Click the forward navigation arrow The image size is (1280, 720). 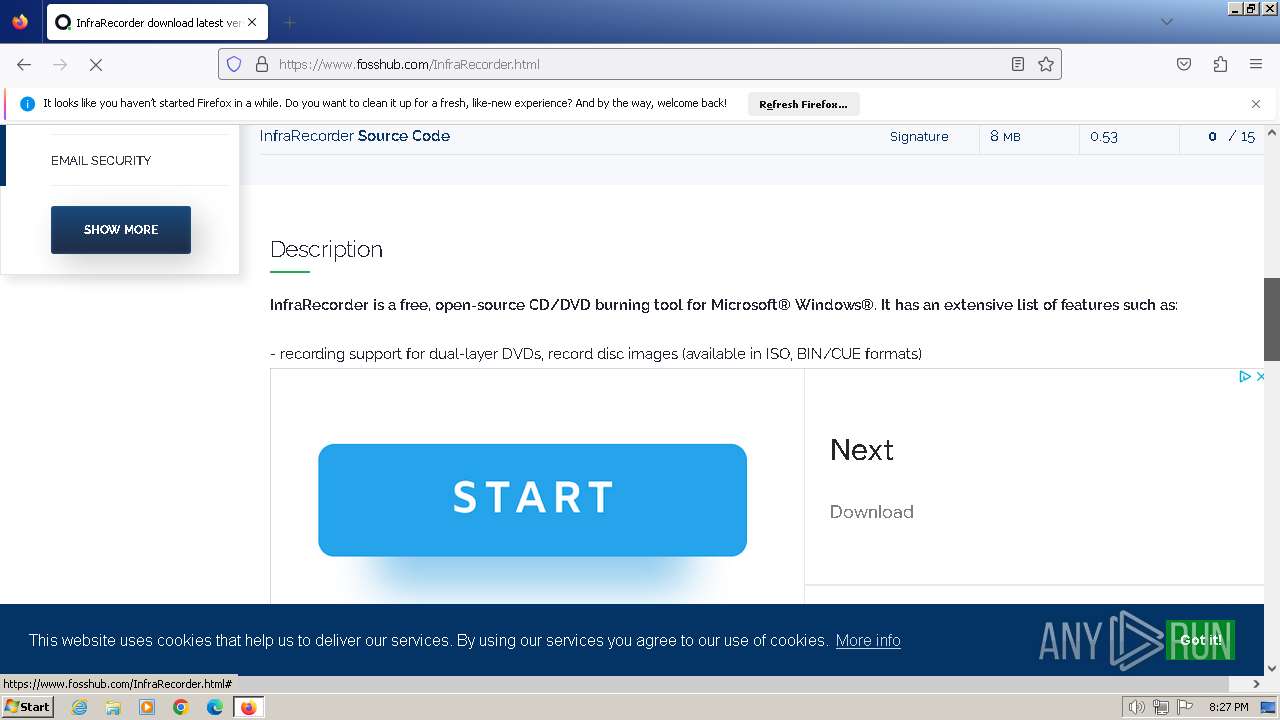tap(60, 64)
